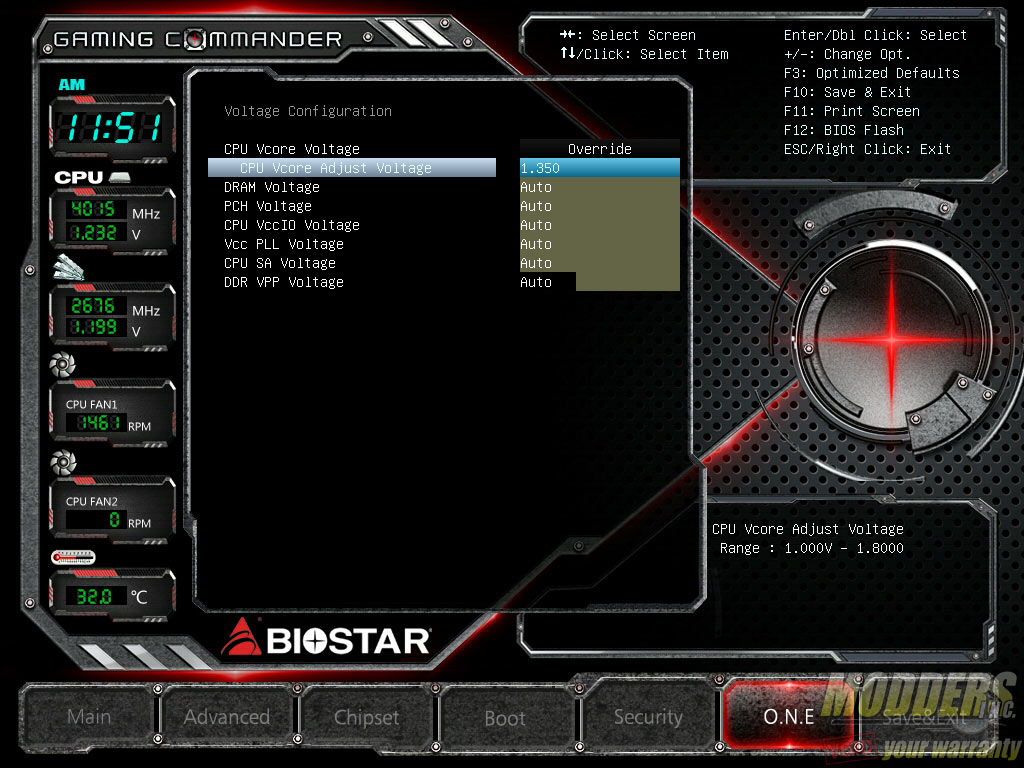Click the thermometer temperature icon
The image size is (1024, 768).
[x=73, y=558]
